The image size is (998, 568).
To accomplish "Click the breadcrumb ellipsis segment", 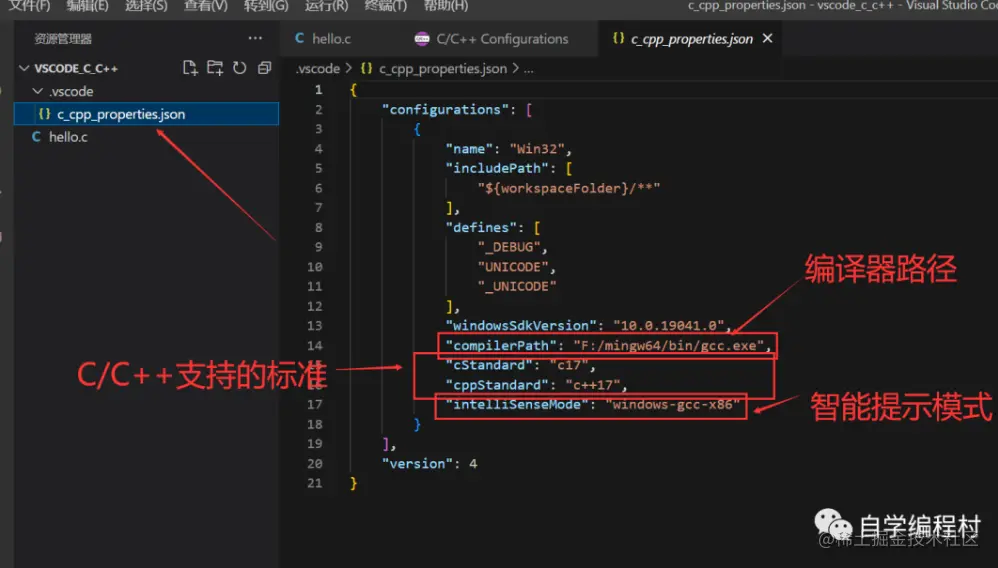I will pyautogui.click(x=529, y=69).
